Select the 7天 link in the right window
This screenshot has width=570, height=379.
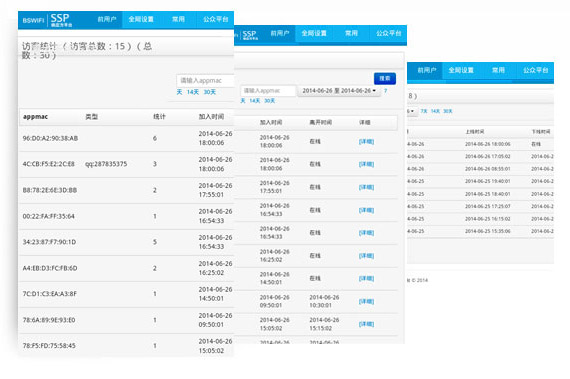coord(424,111)
